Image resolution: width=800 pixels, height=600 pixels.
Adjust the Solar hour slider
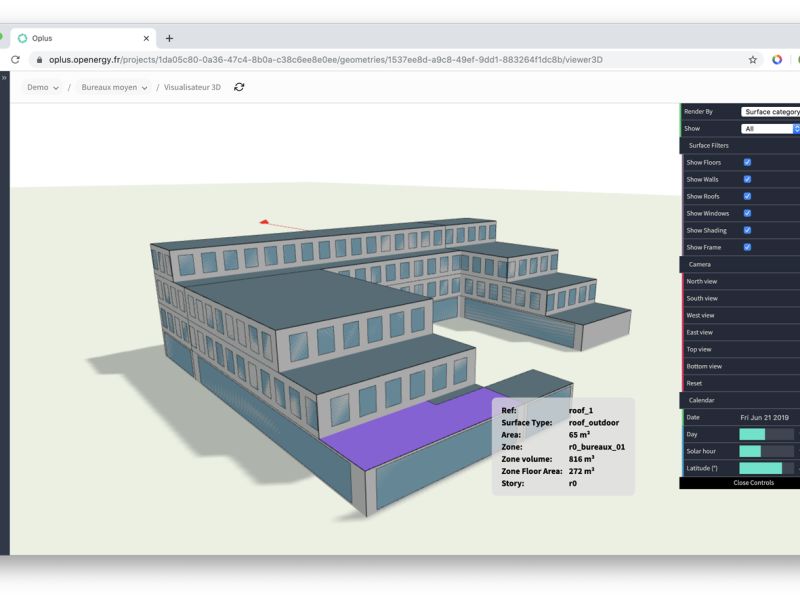pos(766,451)
